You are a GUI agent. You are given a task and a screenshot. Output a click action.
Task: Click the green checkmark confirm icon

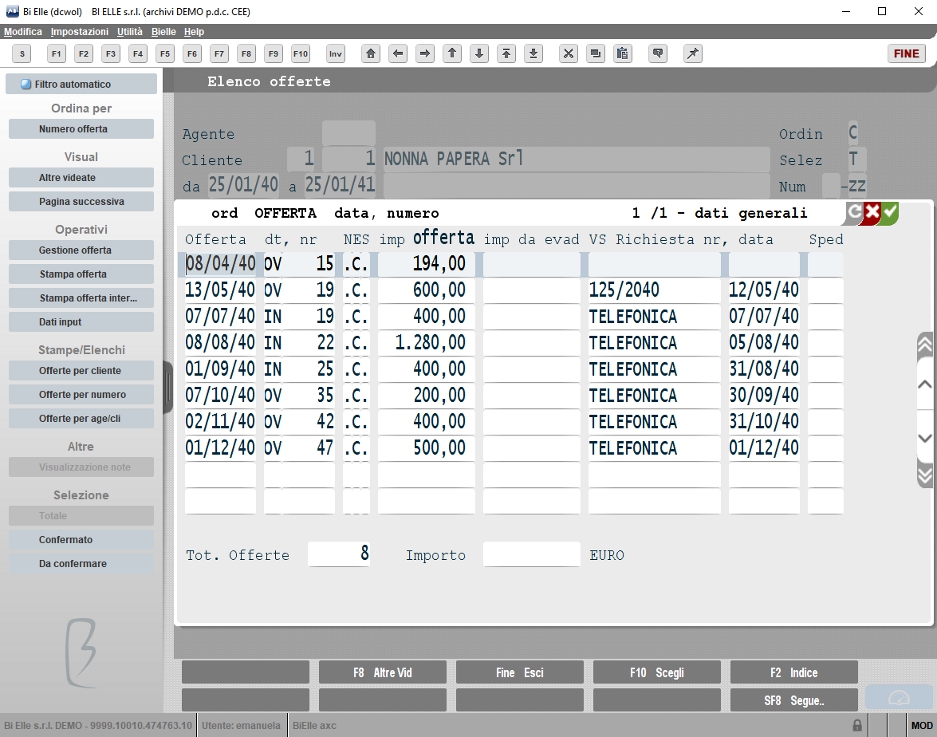point(890,212)
